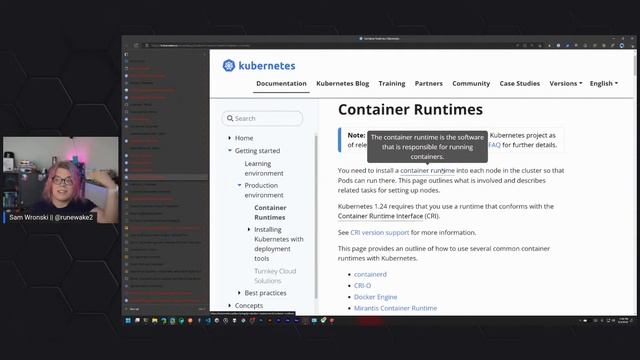Follow the containerd link

click(370, 274)
